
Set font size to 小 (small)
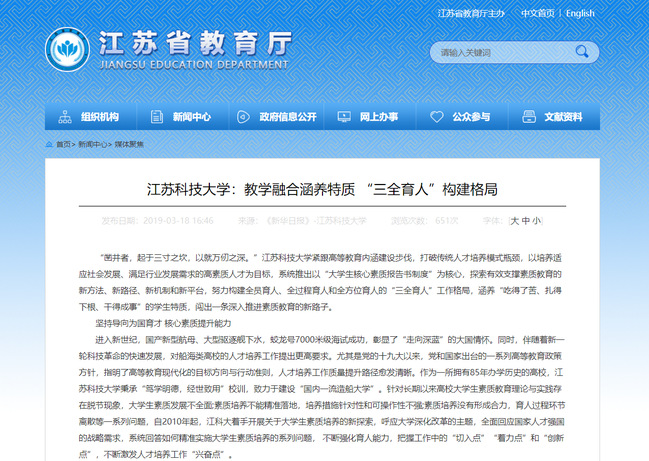537,220
